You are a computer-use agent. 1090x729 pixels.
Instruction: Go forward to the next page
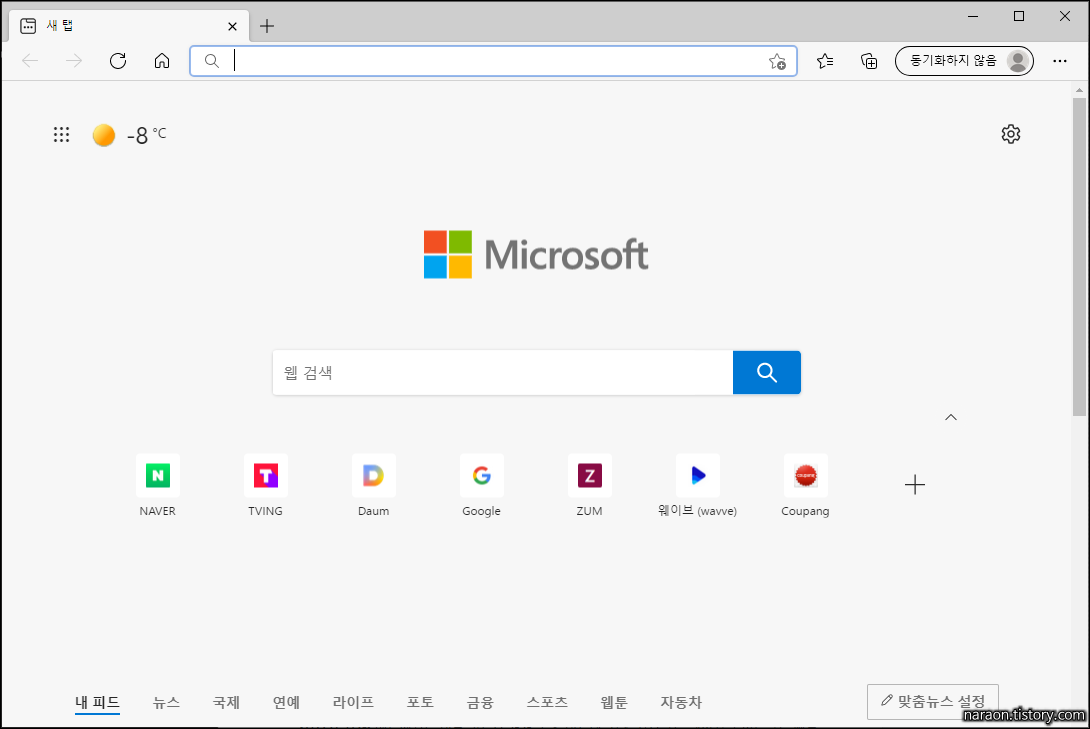click(74, 61)
